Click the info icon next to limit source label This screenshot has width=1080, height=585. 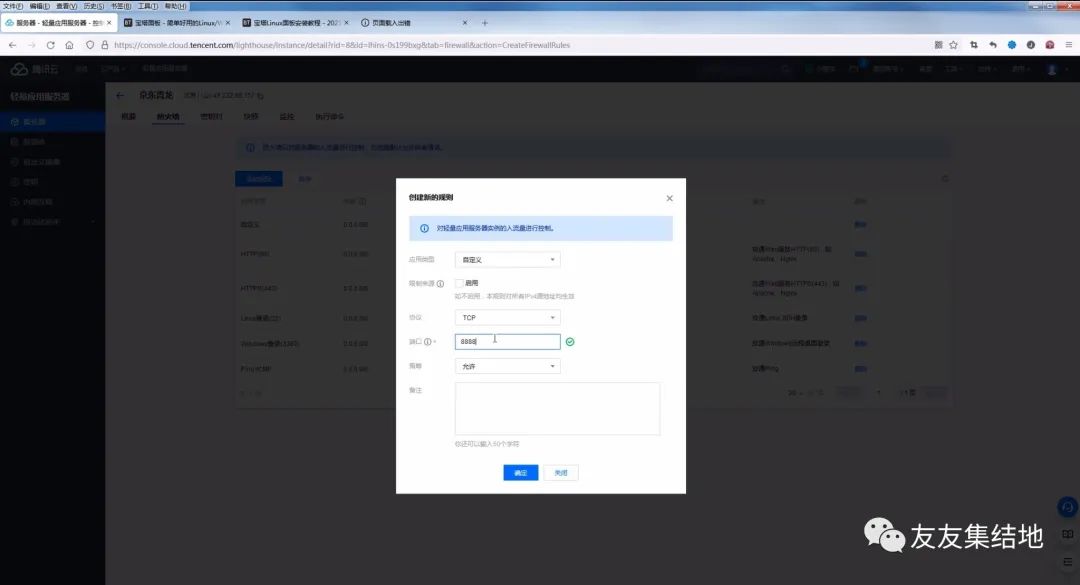click(x=440, y=284)
